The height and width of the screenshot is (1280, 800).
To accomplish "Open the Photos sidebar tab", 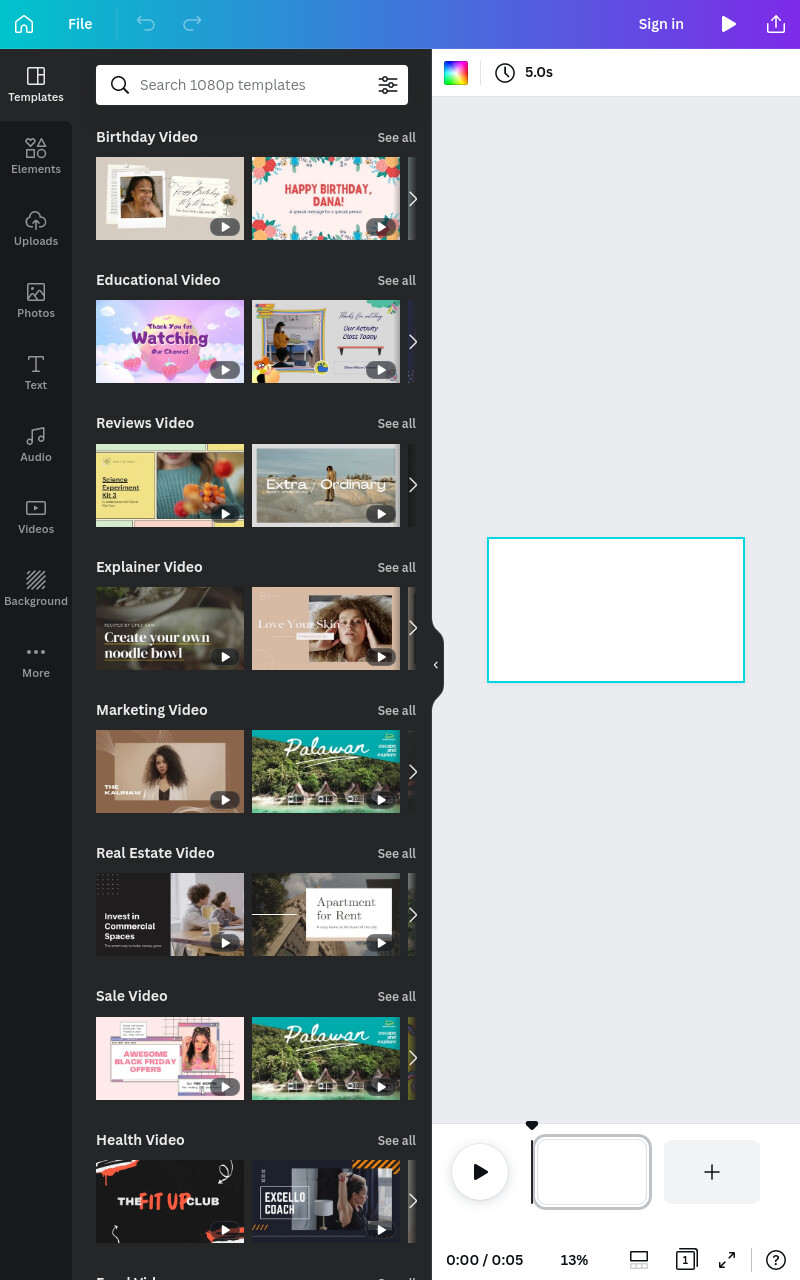I will point(36,301).
